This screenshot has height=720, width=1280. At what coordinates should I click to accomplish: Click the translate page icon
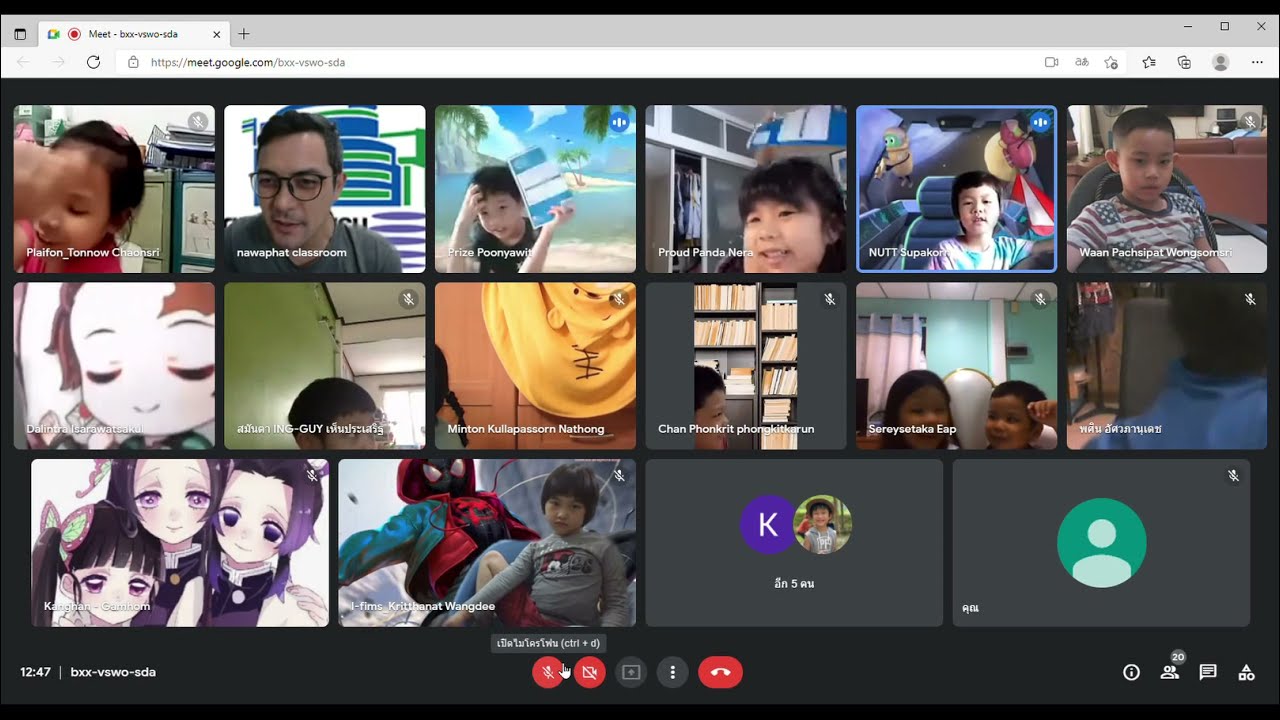1081,62
